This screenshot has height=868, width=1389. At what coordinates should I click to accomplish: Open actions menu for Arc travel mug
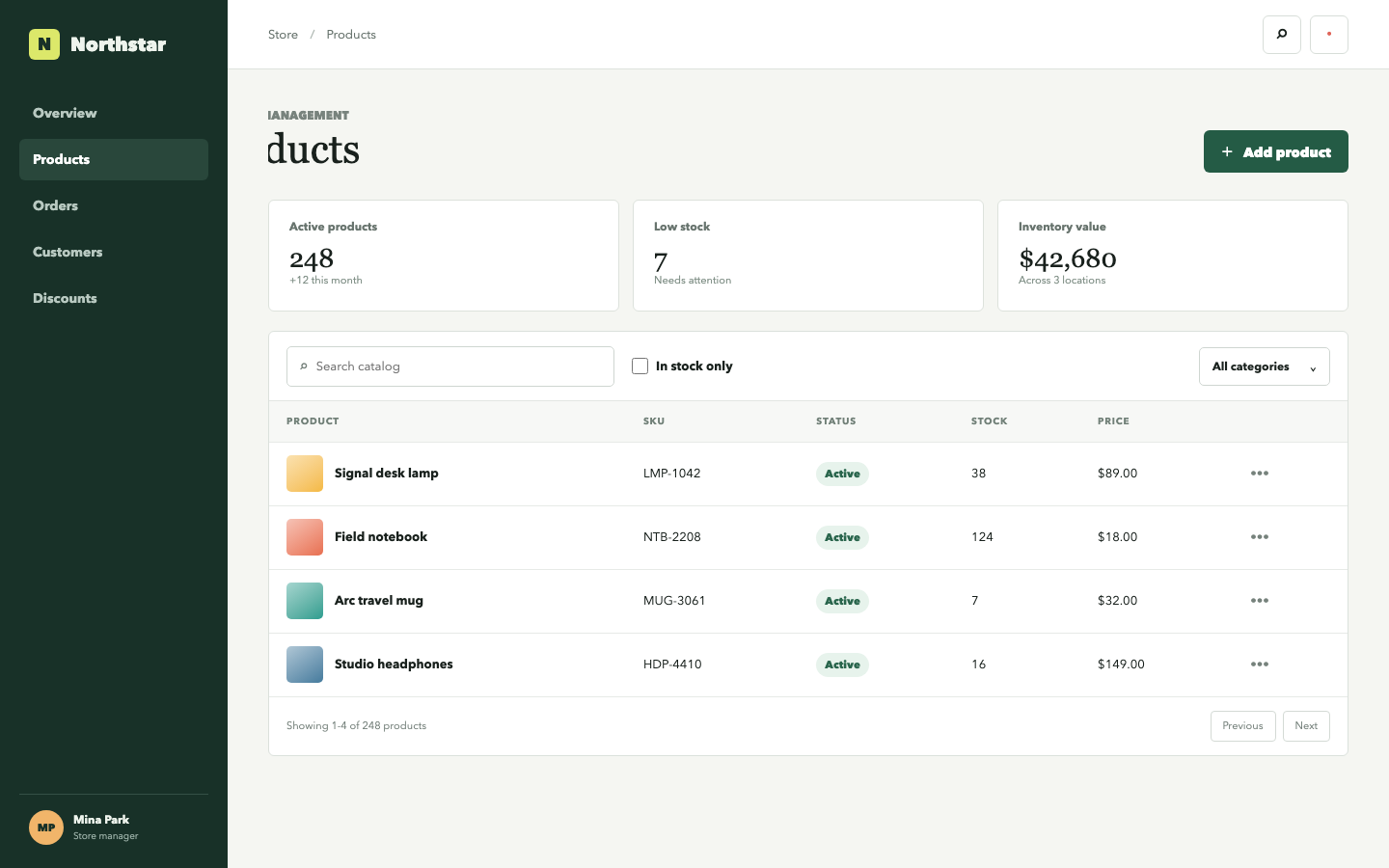point(1260,601)
